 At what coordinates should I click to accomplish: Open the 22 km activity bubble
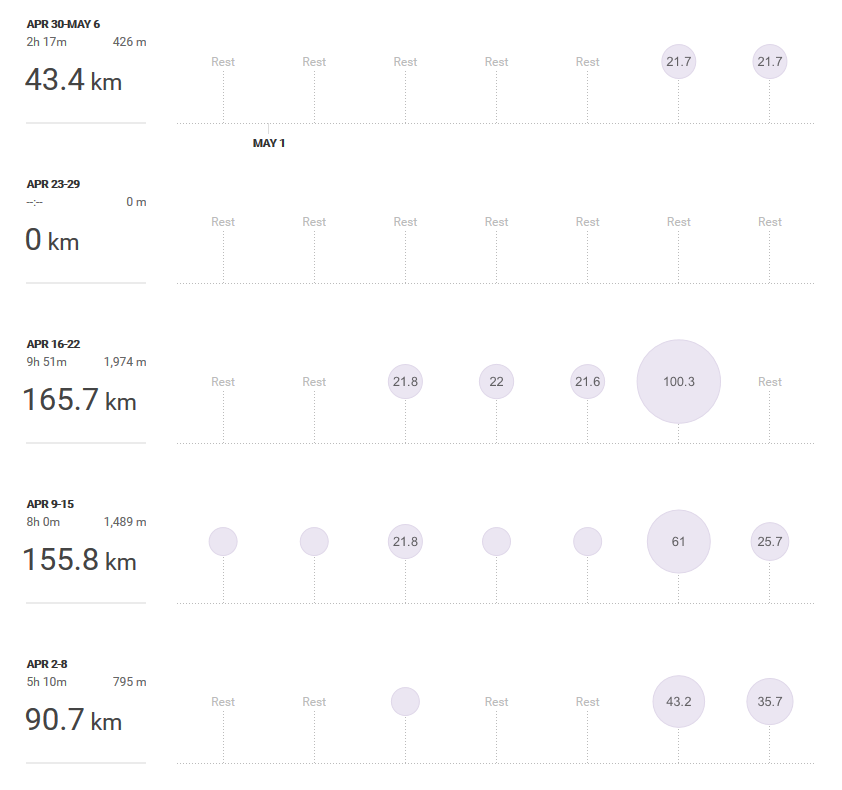click(x=496, y=382)
